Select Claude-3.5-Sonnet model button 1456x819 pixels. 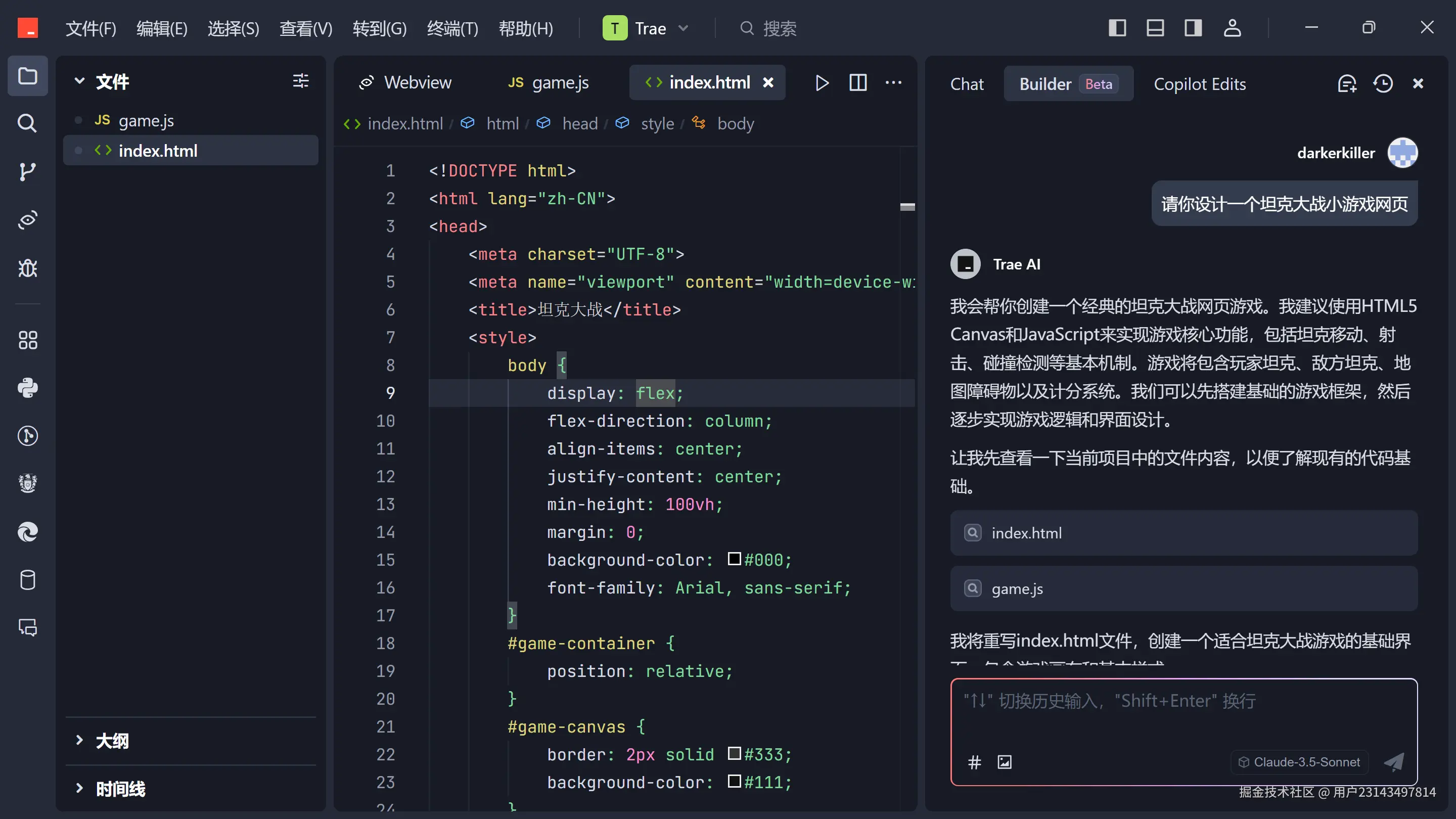tap(1299, 762)
